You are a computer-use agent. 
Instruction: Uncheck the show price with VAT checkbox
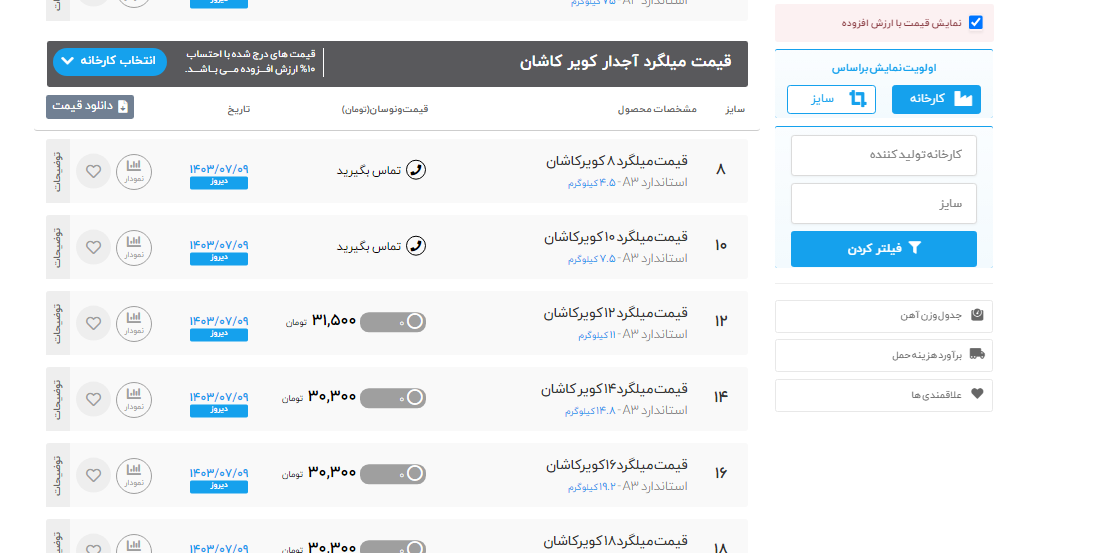pos(975,23)
